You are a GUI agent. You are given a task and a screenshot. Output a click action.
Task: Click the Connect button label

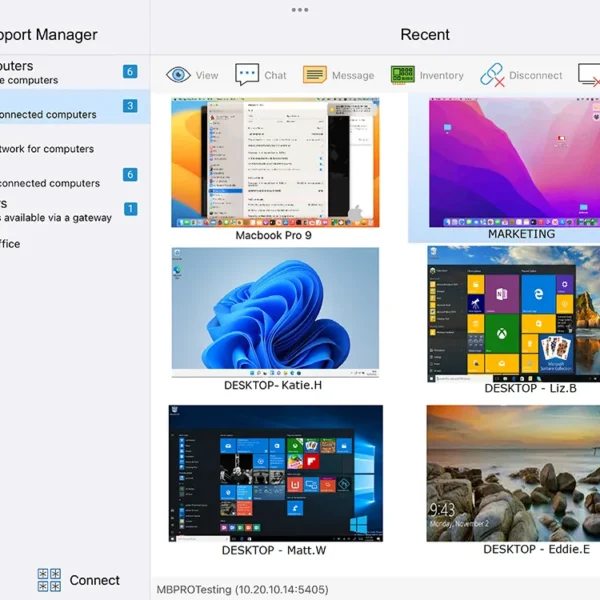[x=94, y=580]
